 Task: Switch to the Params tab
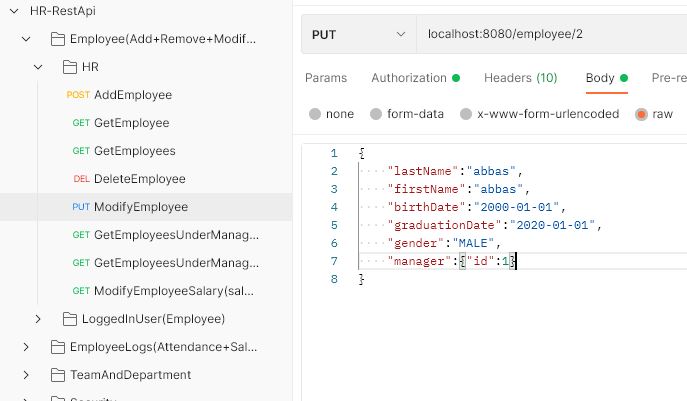point(326,78)
